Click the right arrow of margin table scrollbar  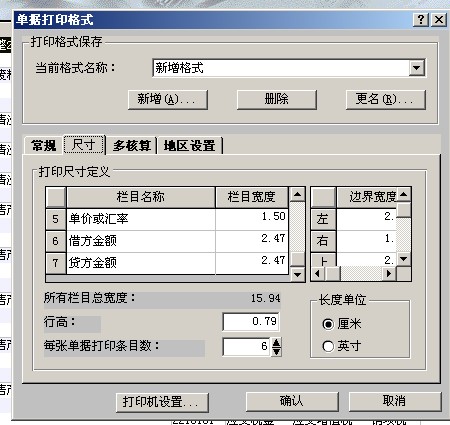coord(389,274)
